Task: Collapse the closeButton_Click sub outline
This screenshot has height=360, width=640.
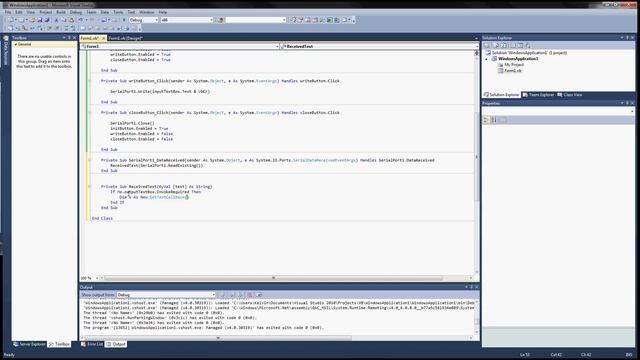Action: point(90,113)
